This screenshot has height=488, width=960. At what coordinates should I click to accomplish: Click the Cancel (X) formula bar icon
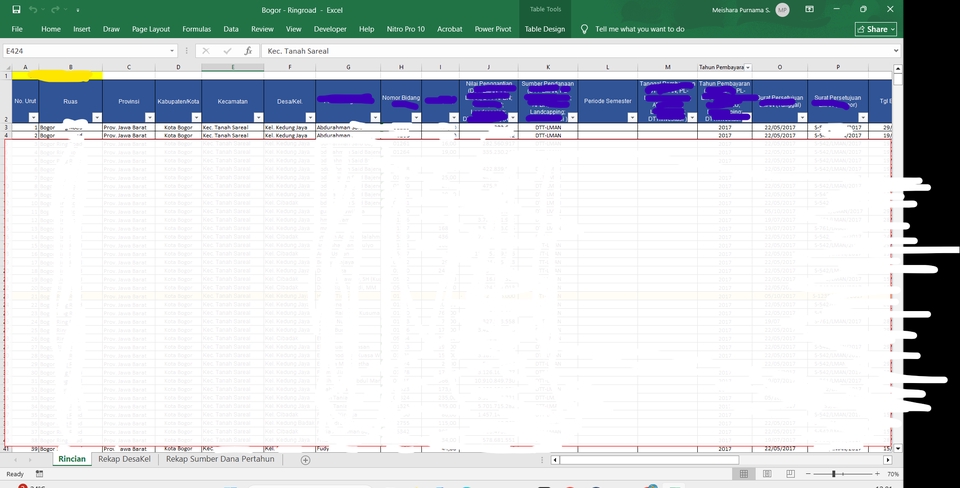click(x=206, y=51)
